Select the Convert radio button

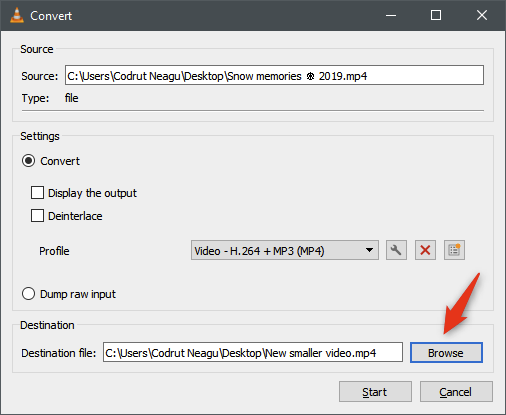[x=28, y=161]
